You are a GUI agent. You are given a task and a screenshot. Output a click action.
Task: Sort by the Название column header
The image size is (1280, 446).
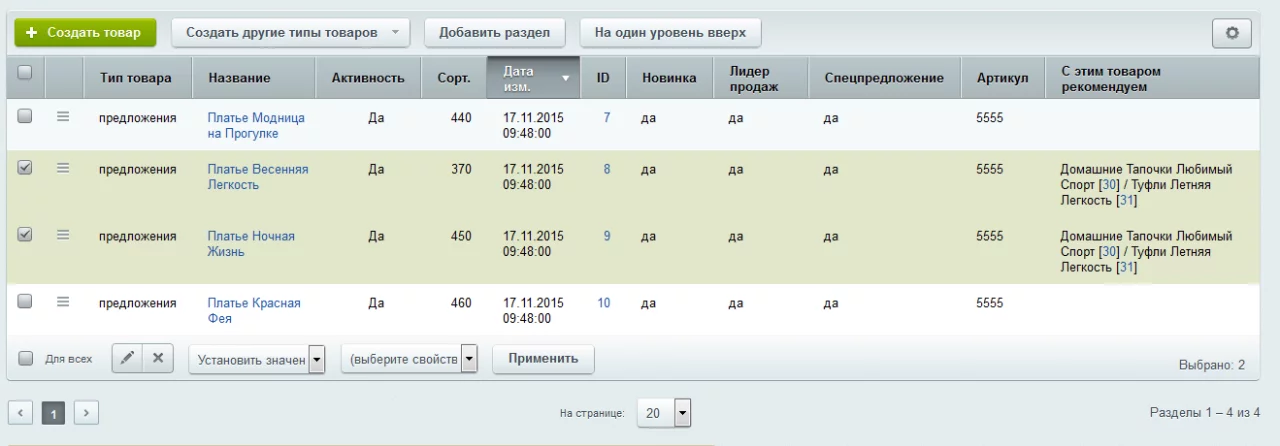pyautogui.click(x=239, y=78)
